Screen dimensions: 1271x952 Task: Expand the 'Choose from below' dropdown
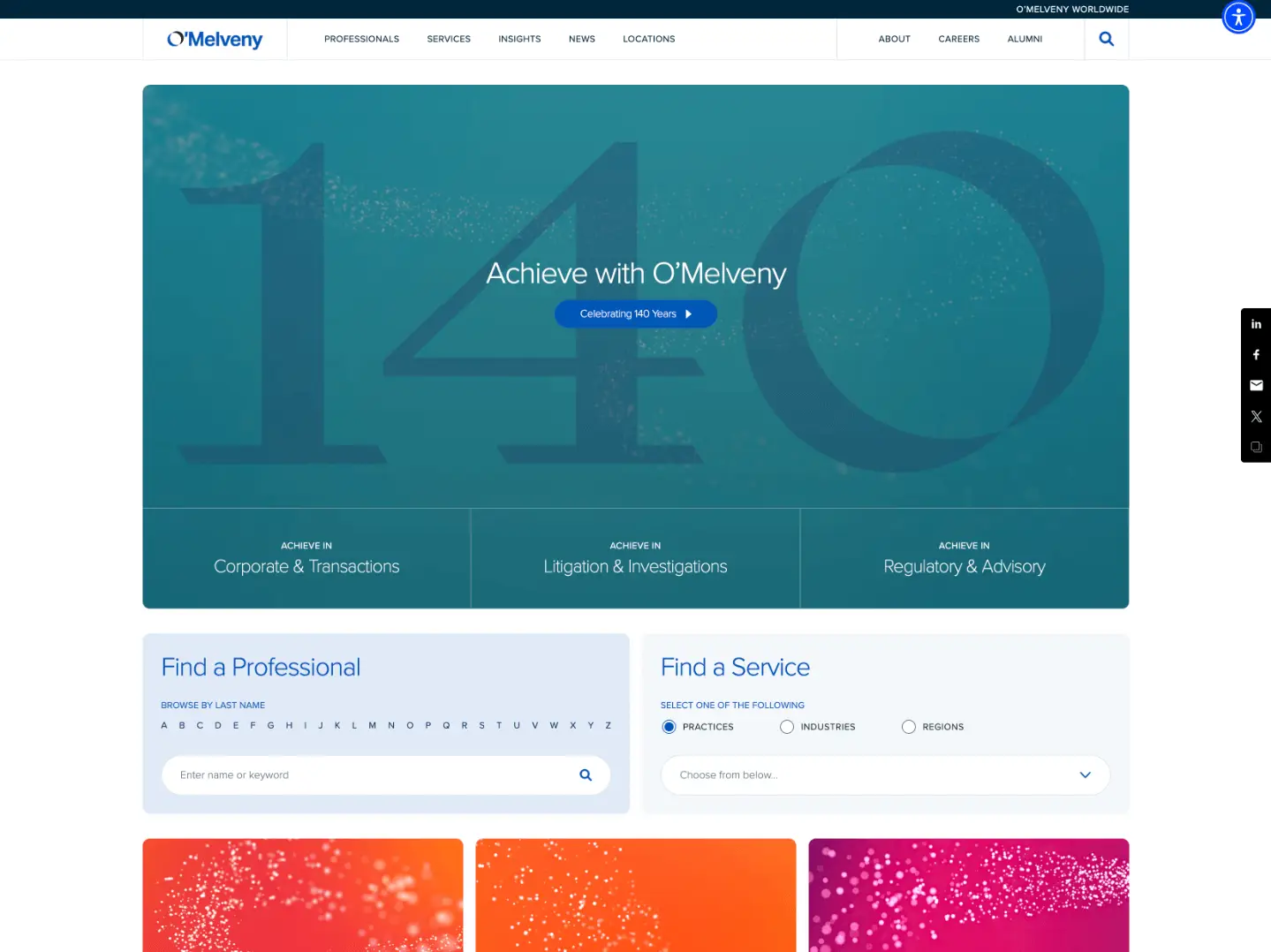click(x=885, y=774)
